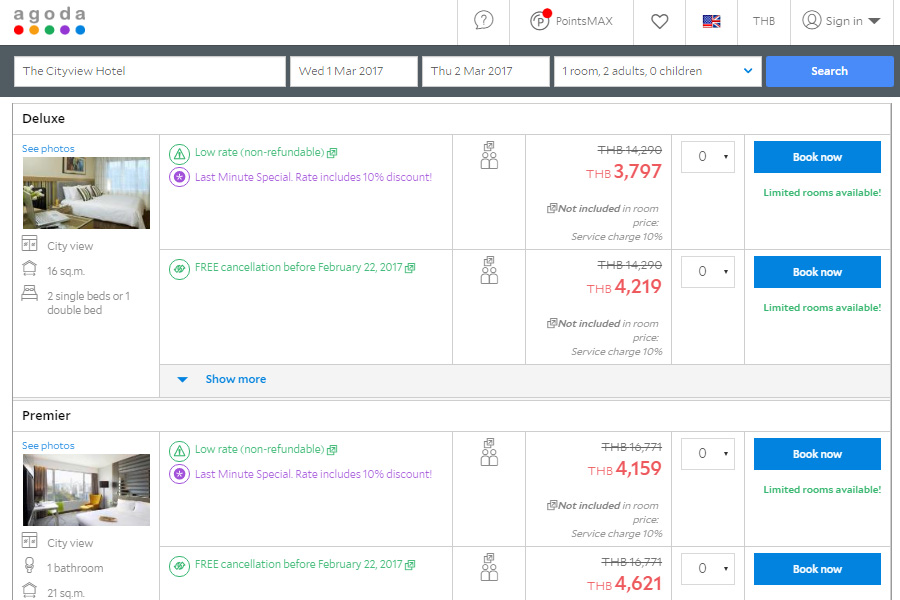This screenshot has height=600, width=900.
Task: Book the Deluxe room at THB 4,219
Action: (817, 272)
